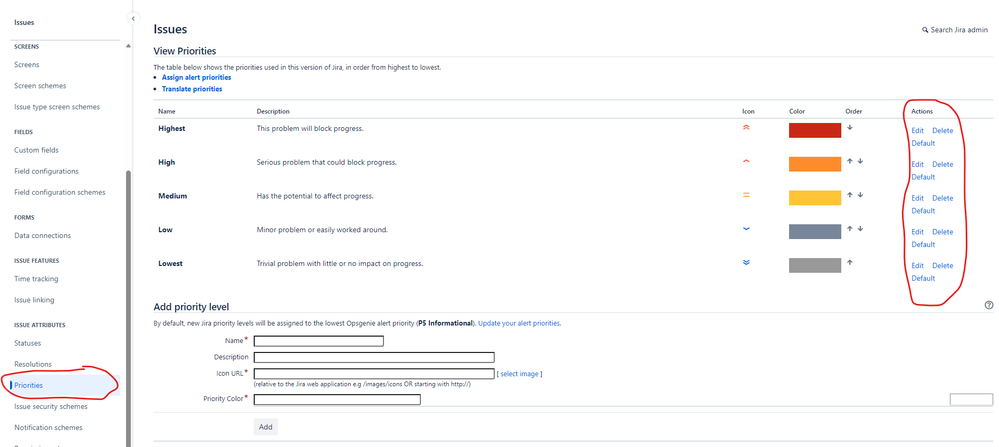Go to Custom fields

point(36,150)
